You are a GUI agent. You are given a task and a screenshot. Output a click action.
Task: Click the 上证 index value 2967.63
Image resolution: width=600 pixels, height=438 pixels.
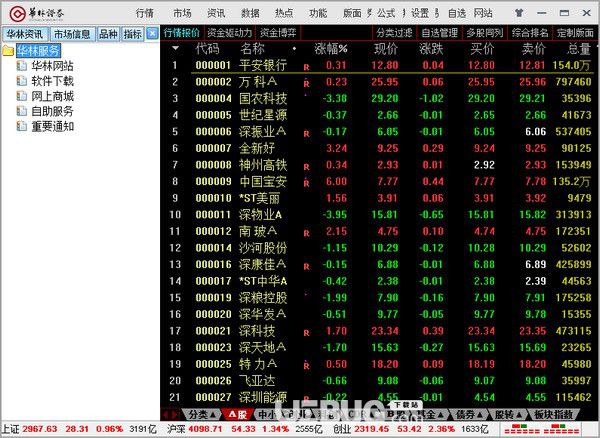click(39, 429)
